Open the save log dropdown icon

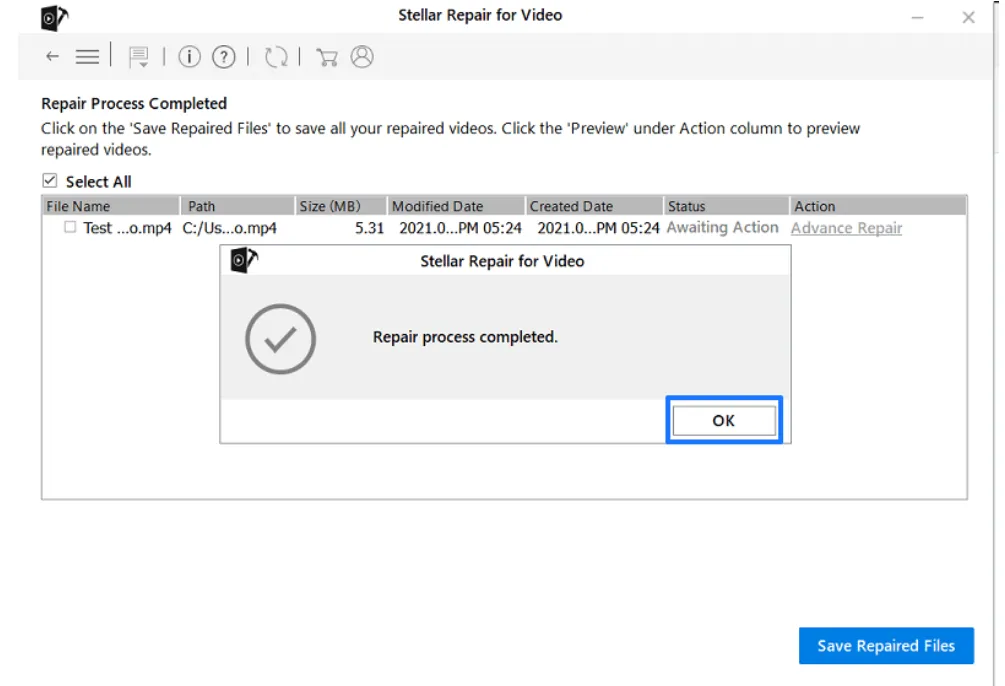138,57
